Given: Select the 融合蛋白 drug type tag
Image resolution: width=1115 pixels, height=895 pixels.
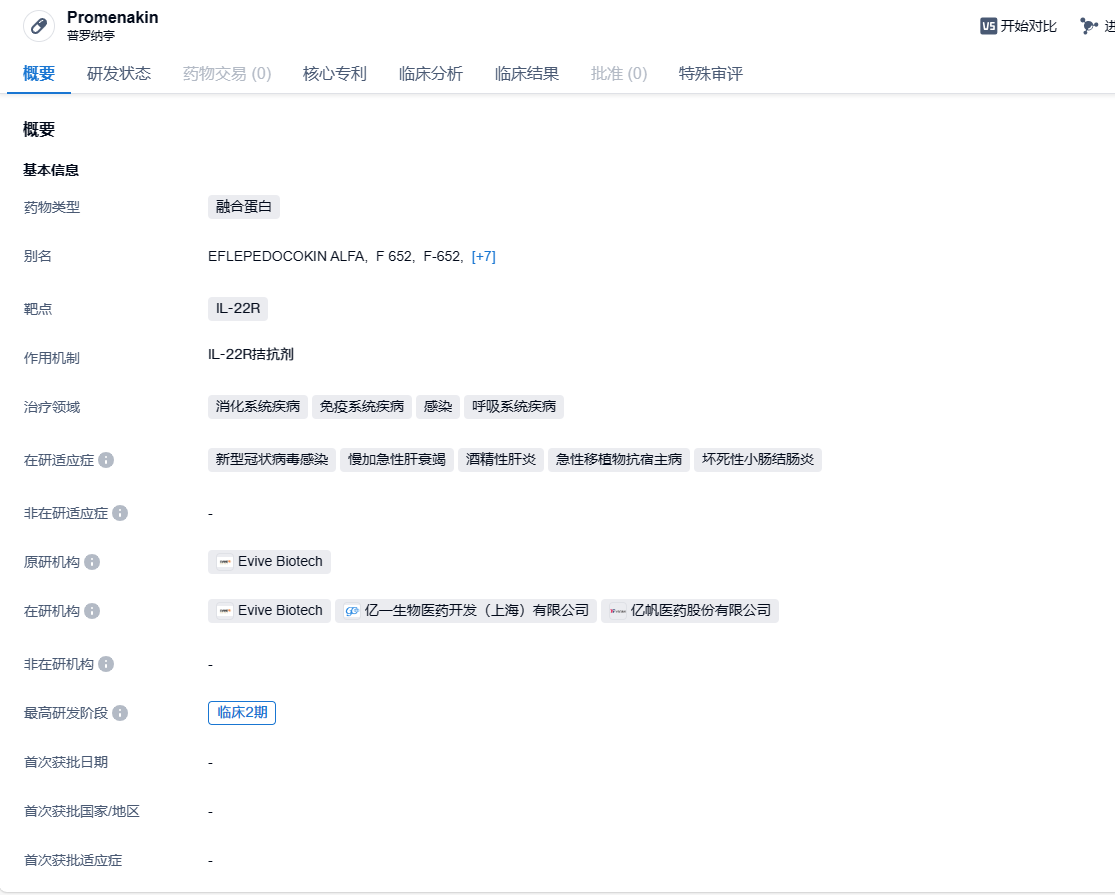Looking at the screenshot, I should [x=244, y=207].
